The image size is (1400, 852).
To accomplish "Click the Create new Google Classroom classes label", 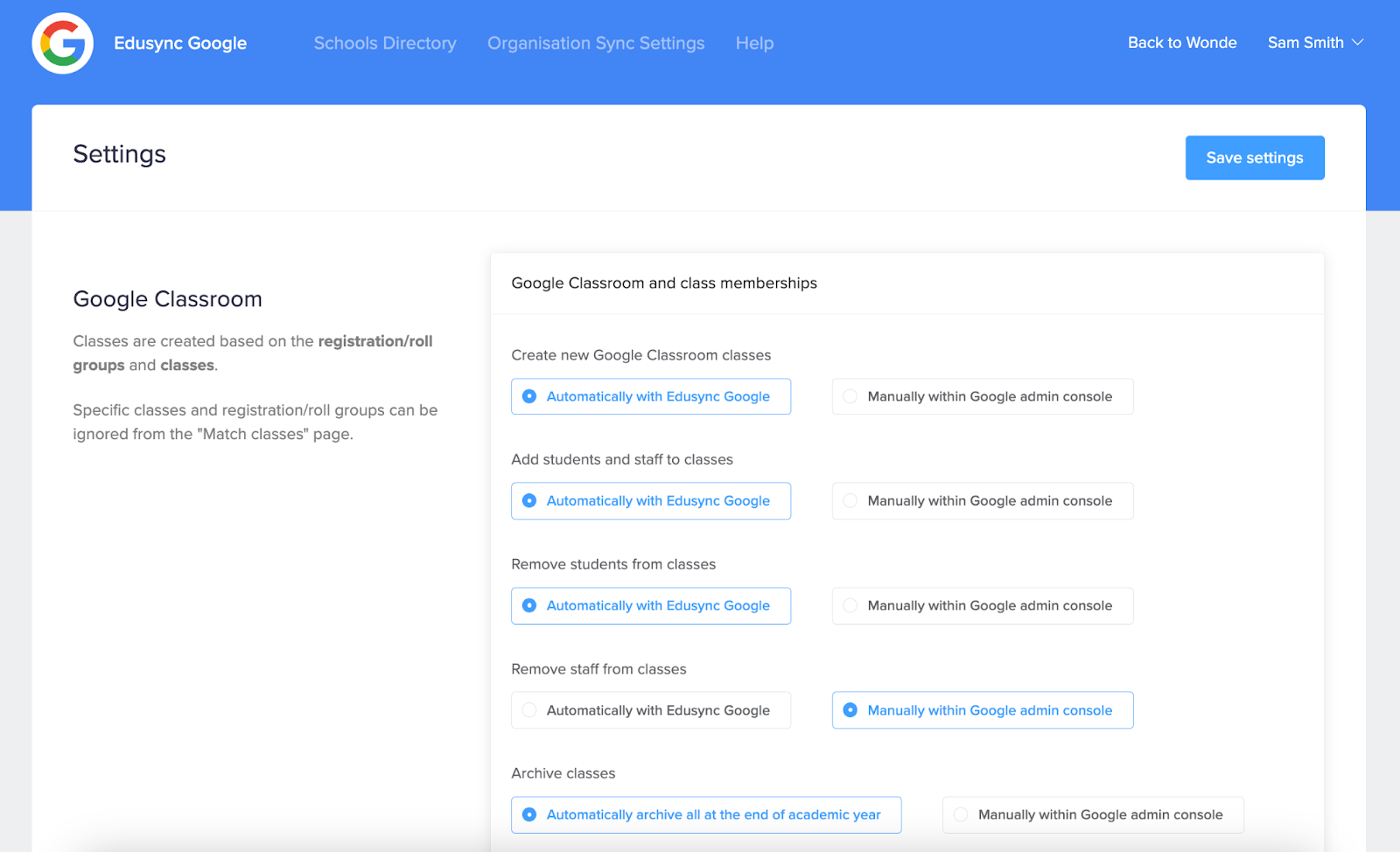I will tap(641, 355).
